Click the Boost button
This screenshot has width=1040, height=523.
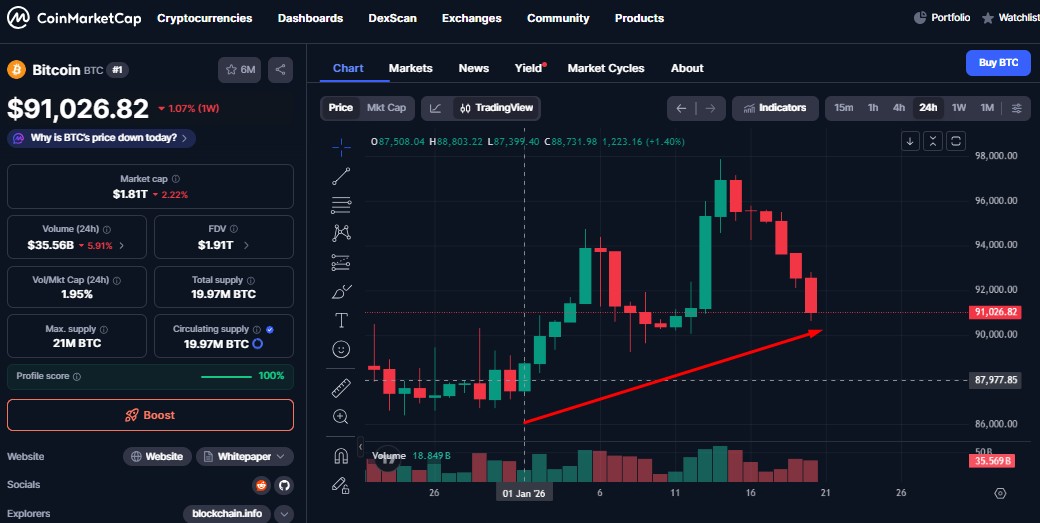[x=150, y=416]
